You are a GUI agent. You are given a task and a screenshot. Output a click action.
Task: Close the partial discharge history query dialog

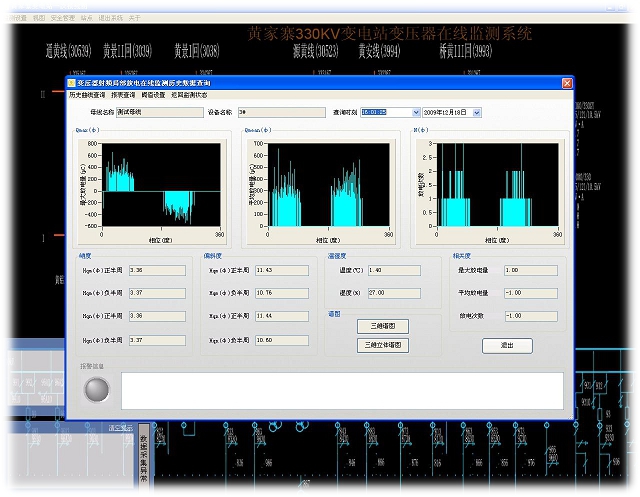tap(567, 83)
